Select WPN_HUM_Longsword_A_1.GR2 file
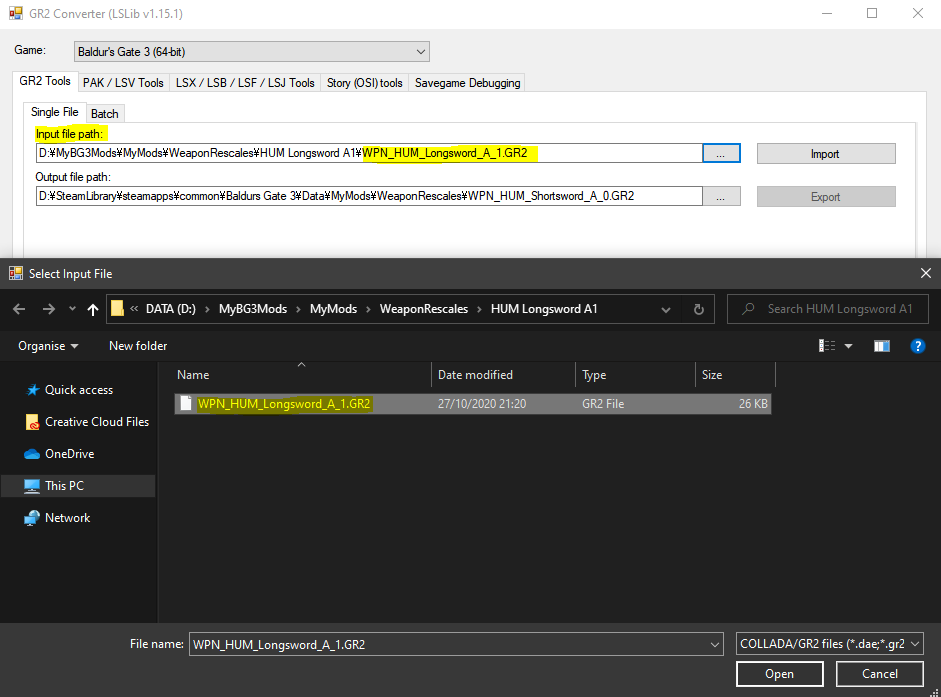The height and width of the screenshot is (697, 941). click(x=472, y=403)
